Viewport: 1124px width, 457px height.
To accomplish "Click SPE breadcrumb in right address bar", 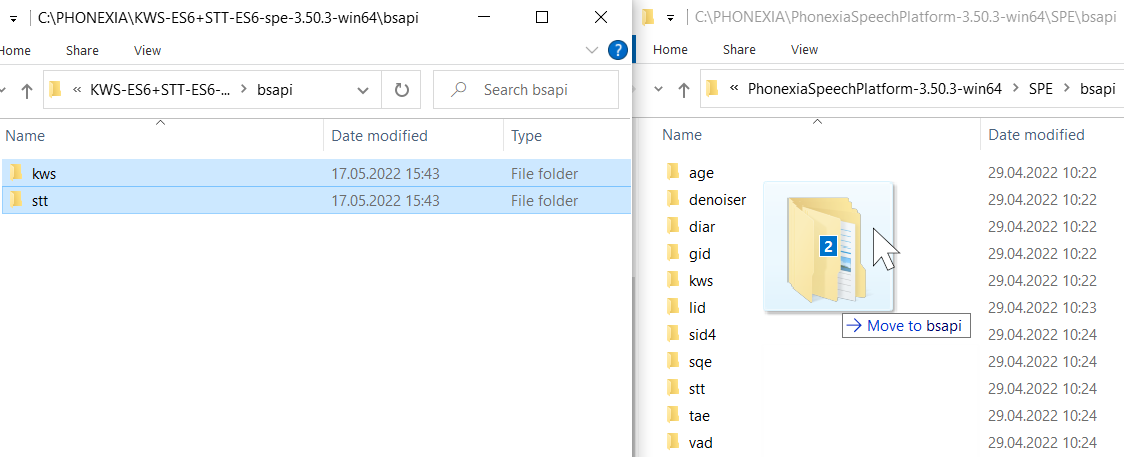I will [1040, 90].
